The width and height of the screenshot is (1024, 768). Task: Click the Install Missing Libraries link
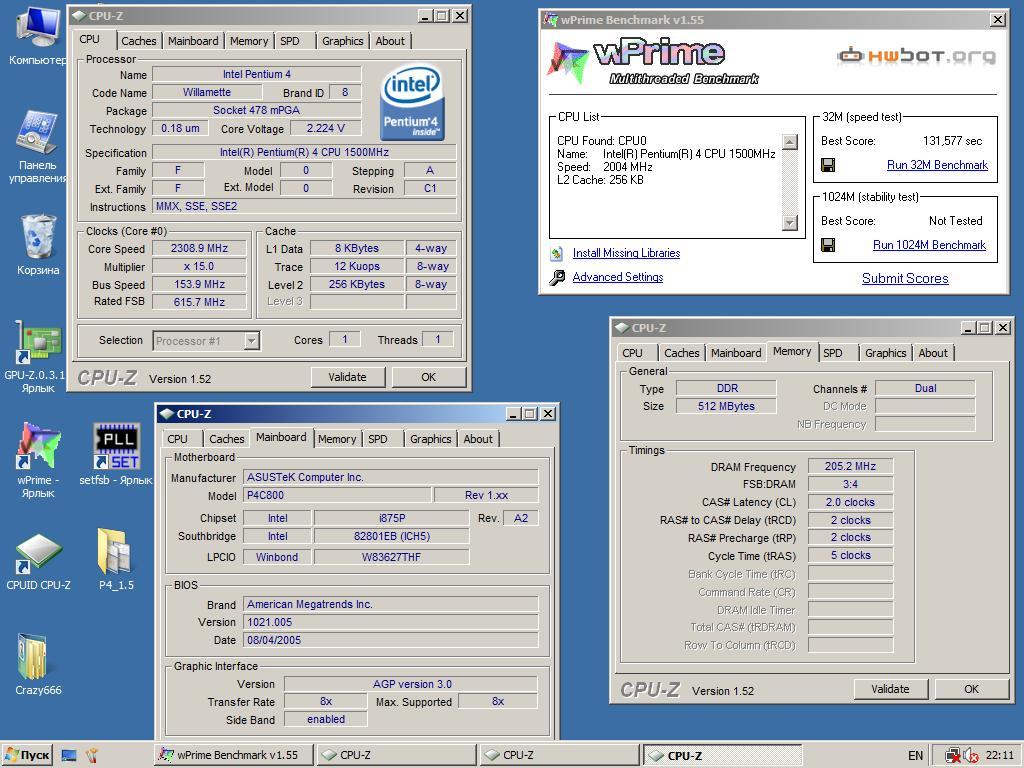tap(626, 253)
